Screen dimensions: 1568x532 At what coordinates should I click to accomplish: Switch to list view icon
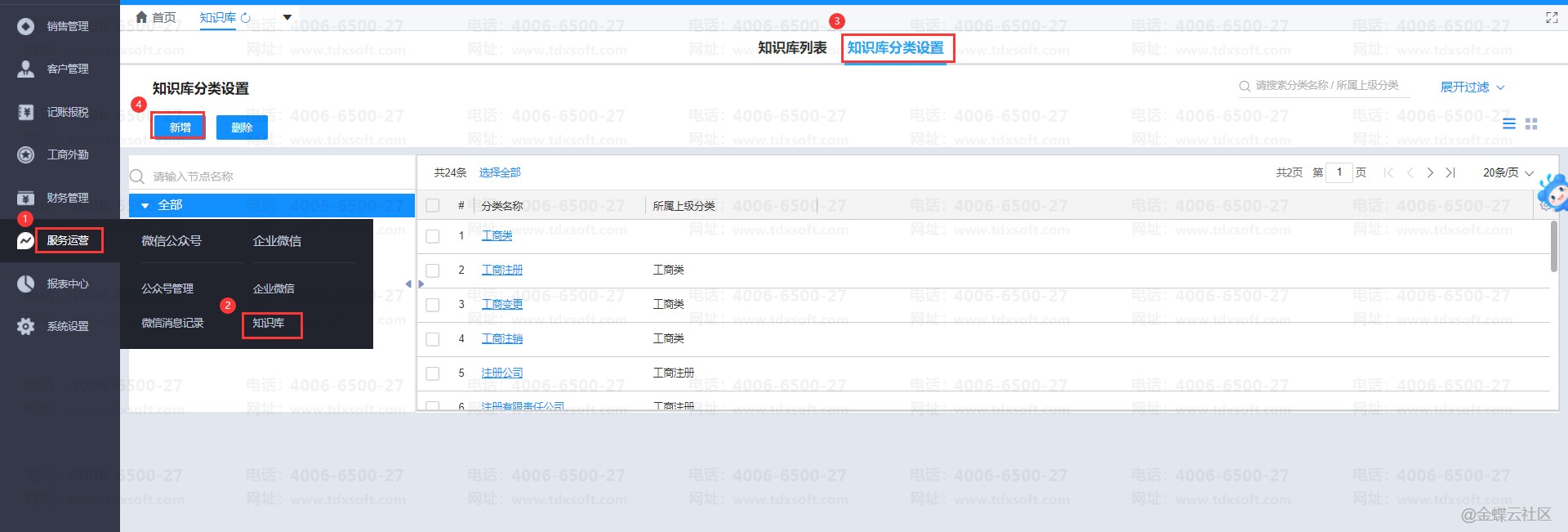click(x=1509, y=124)
